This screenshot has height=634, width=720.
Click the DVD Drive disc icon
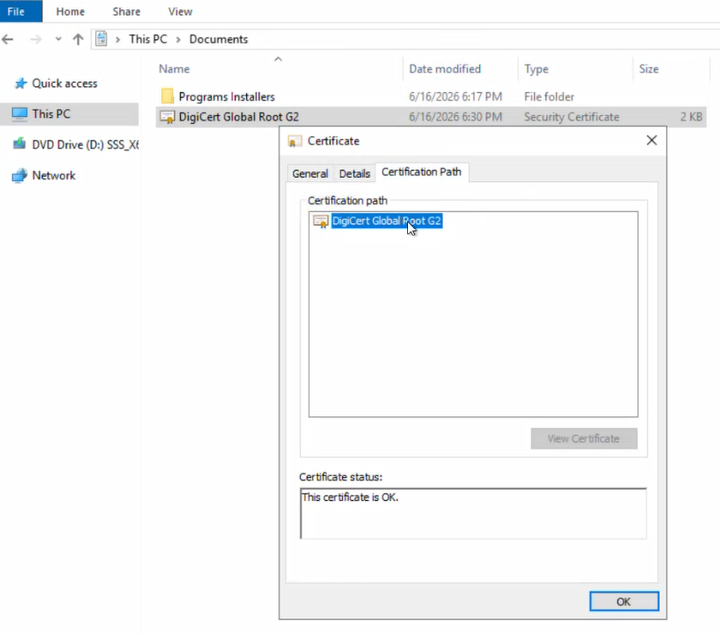19,144
